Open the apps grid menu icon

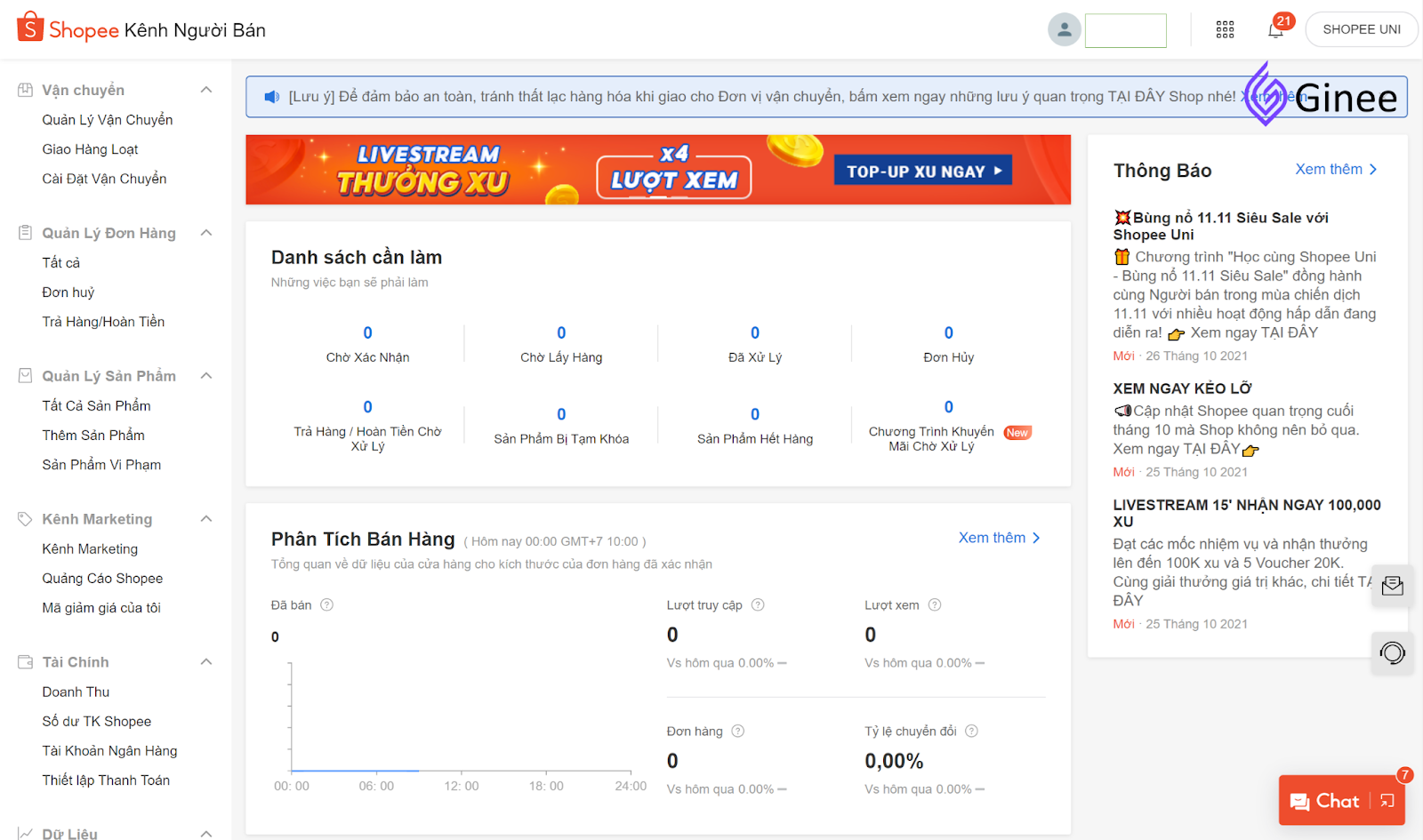tap(1225, 29)
